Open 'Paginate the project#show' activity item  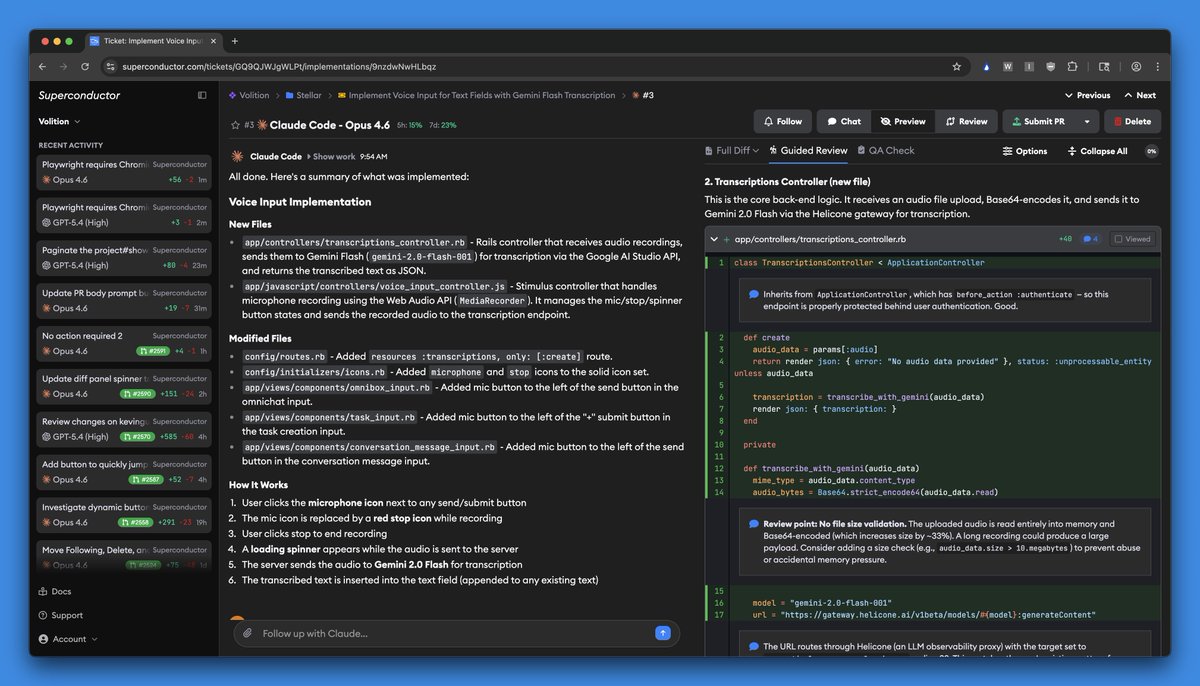pos(124,257)
